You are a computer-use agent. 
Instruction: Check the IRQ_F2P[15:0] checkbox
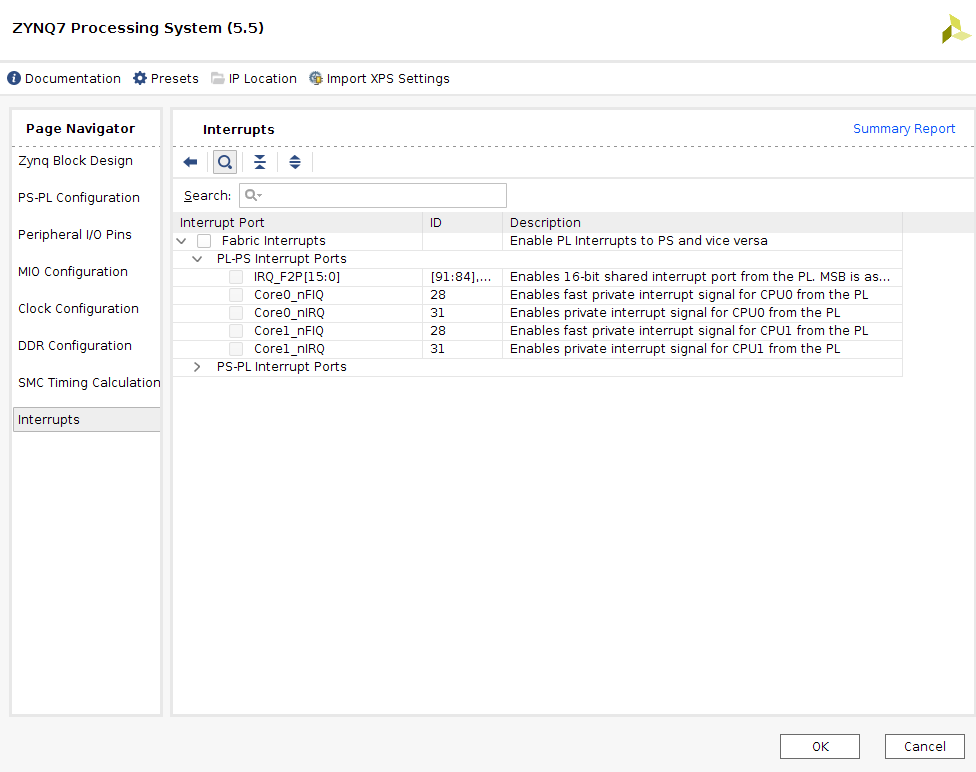tap(236, 277)
